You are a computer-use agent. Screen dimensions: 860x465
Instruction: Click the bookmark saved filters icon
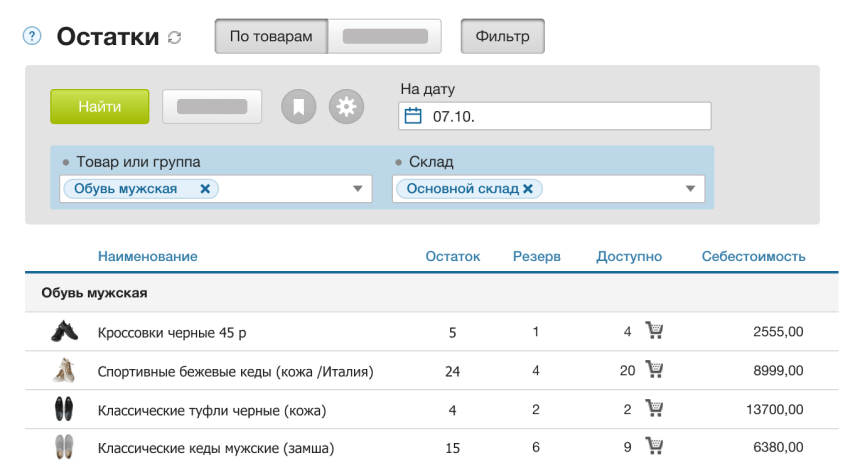[298, 106]
